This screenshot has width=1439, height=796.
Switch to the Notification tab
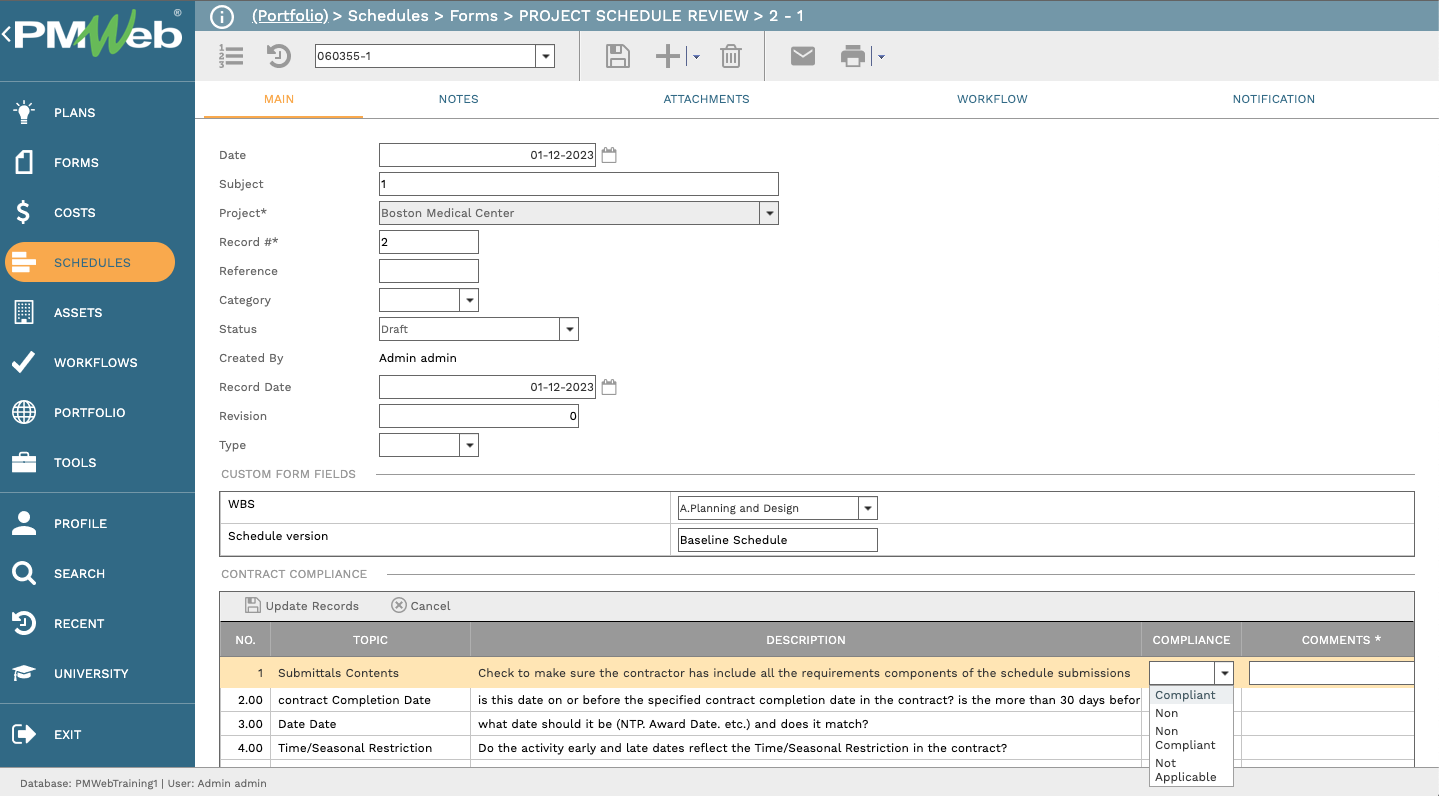1273,99
